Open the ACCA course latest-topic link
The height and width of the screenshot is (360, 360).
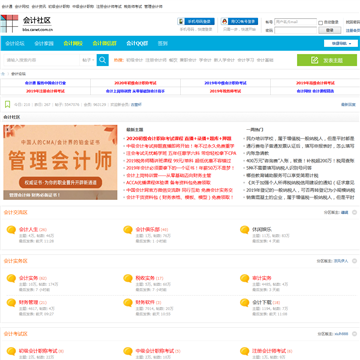click(x=169, y=183)
